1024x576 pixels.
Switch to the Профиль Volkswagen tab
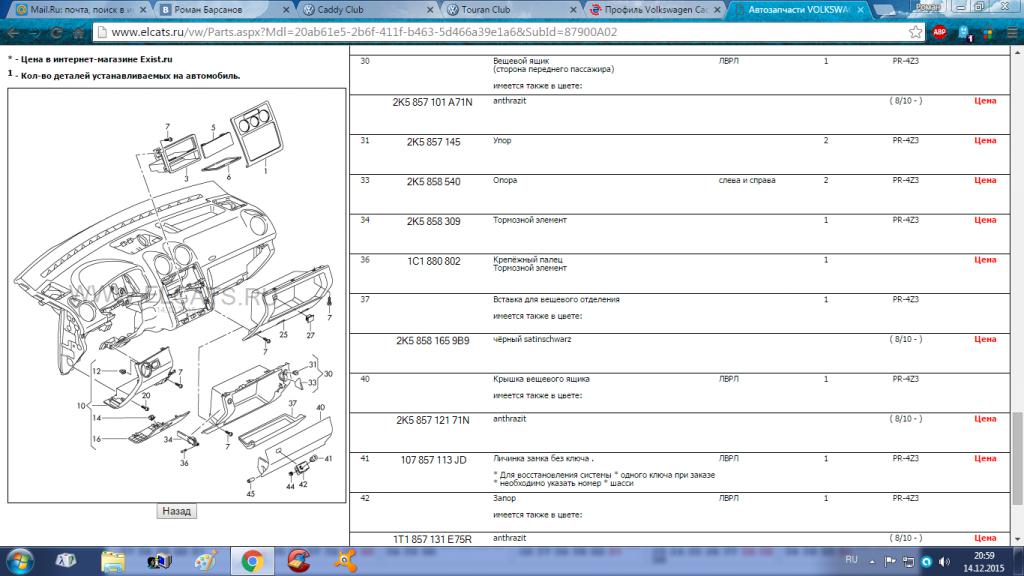point(654,10)
